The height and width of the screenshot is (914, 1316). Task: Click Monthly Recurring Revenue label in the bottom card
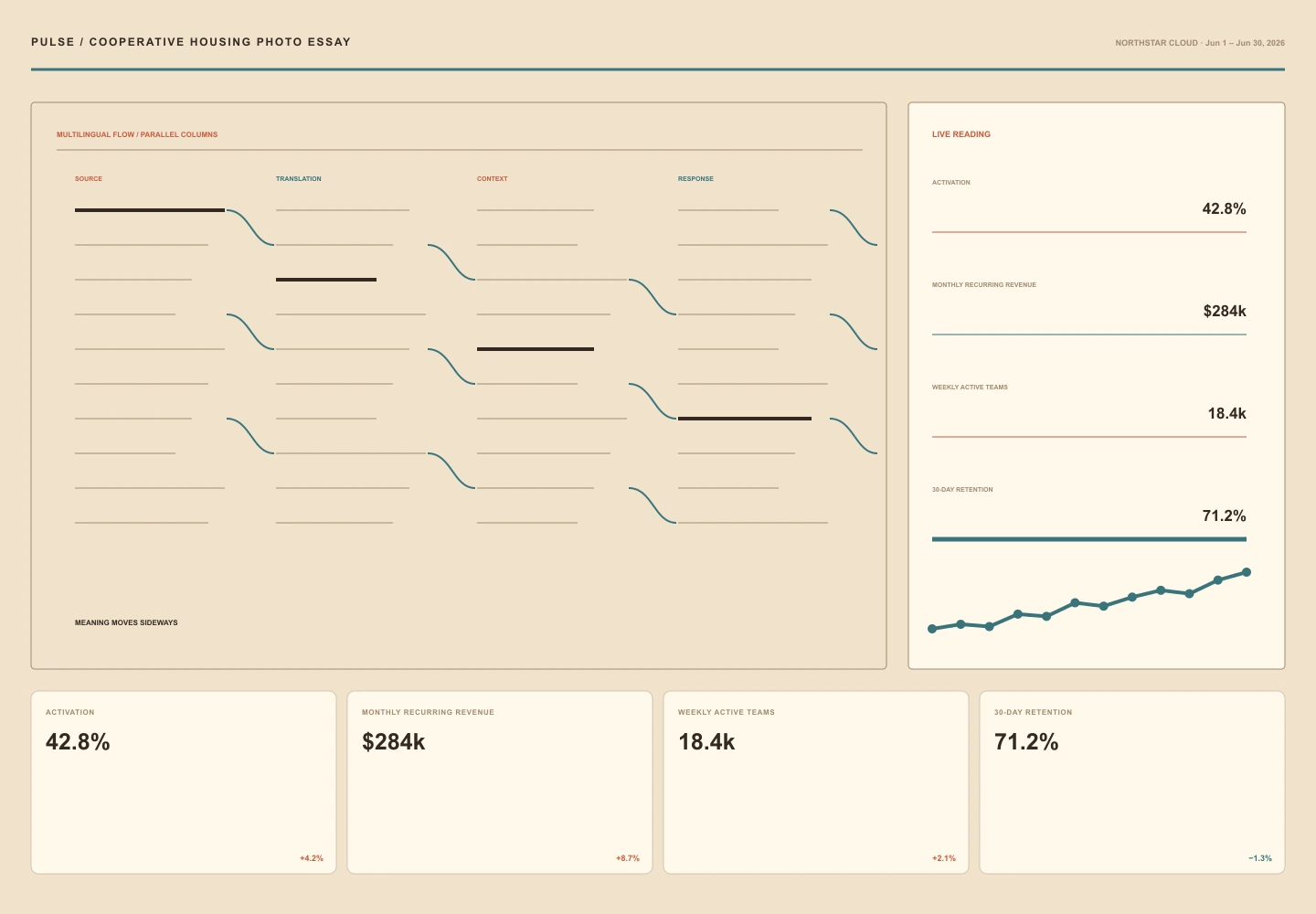pos(428,712)
